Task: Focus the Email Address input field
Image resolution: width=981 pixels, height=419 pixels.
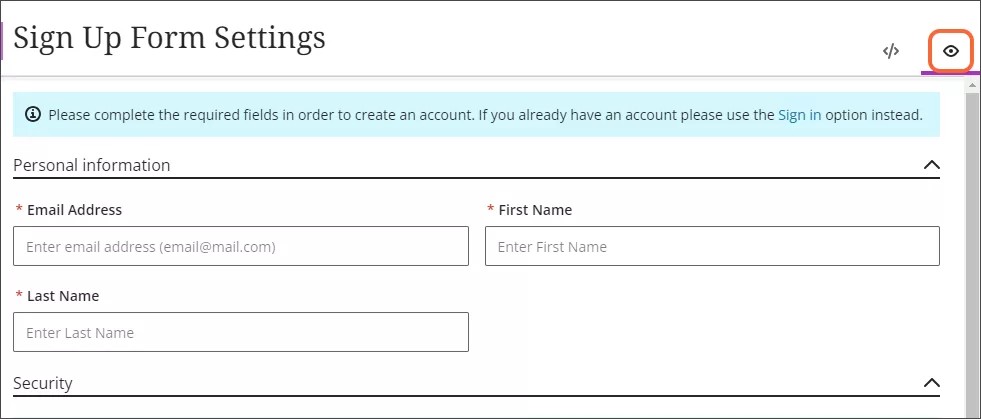Action: point(241,246)
